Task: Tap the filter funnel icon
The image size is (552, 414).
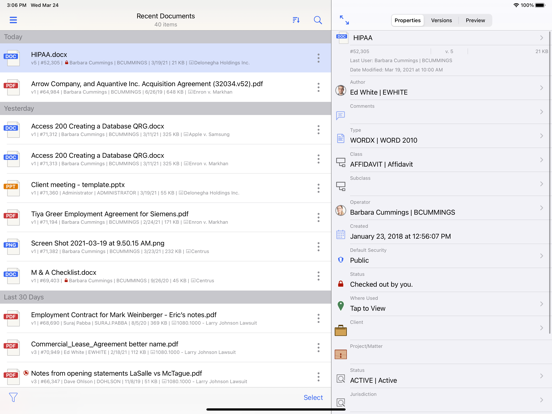Action: point(13,397)
